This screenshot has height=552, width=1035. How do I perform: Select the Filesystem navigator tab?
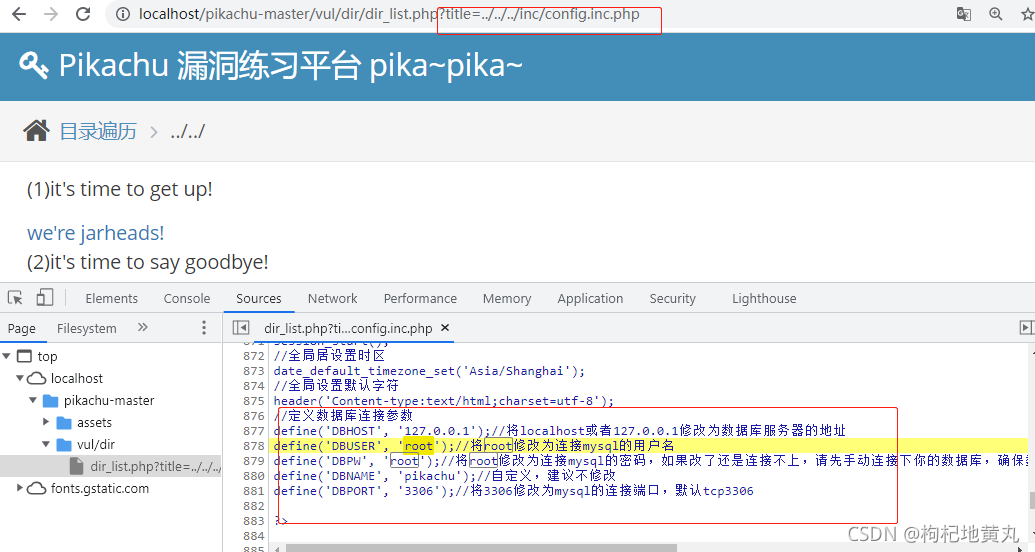point(86,328)
